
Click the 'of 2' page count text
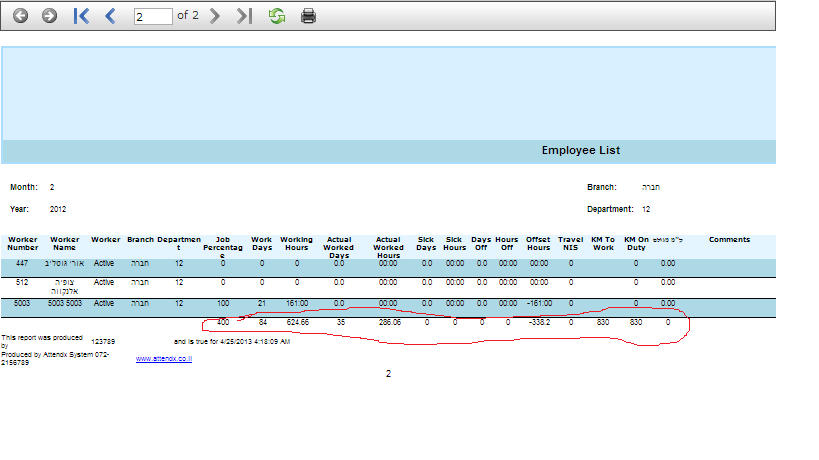click(x=188, y=16)
